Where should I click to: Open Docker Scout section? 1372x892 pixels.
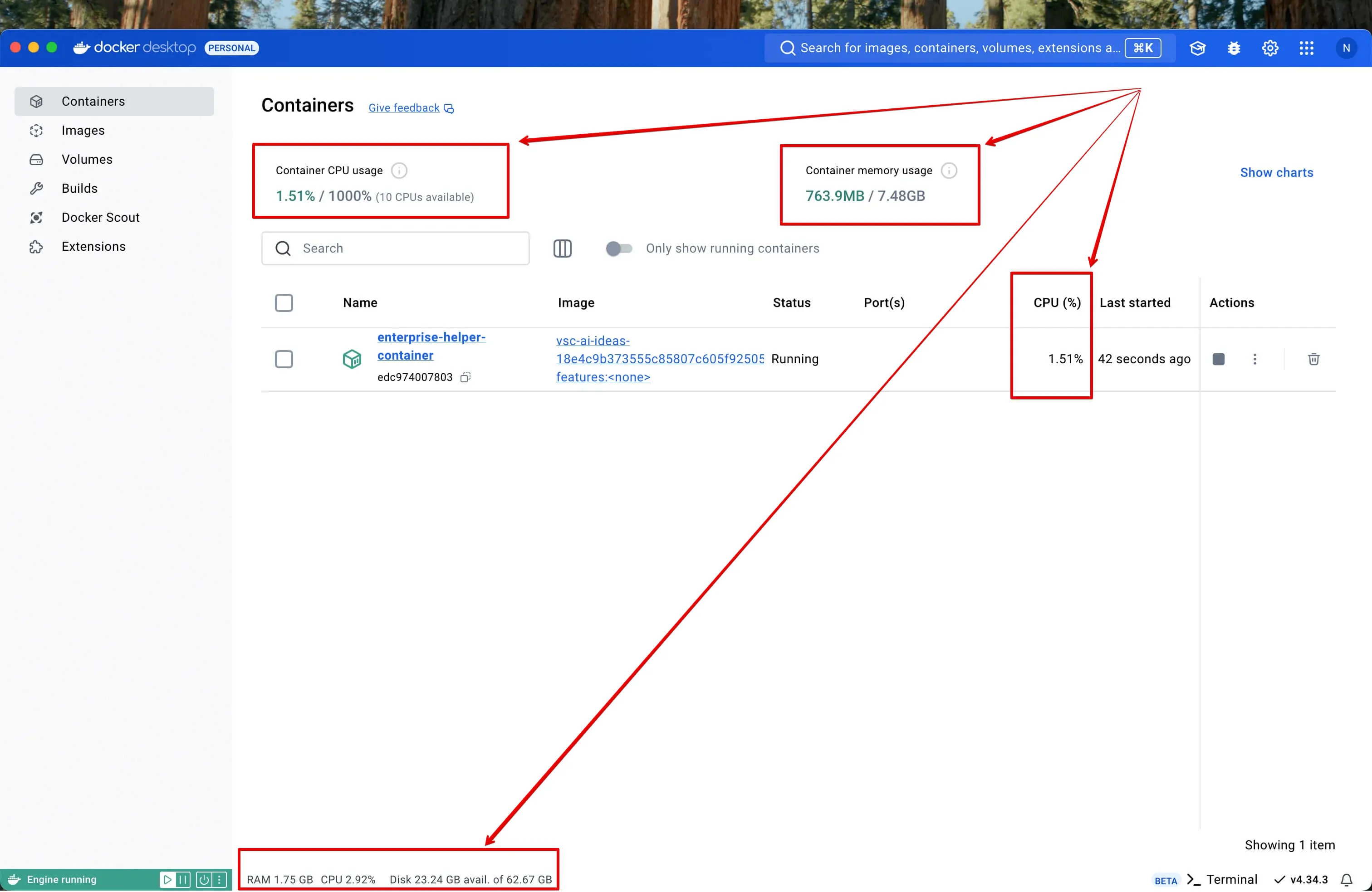pyautogui.click(x=100, y=217)
